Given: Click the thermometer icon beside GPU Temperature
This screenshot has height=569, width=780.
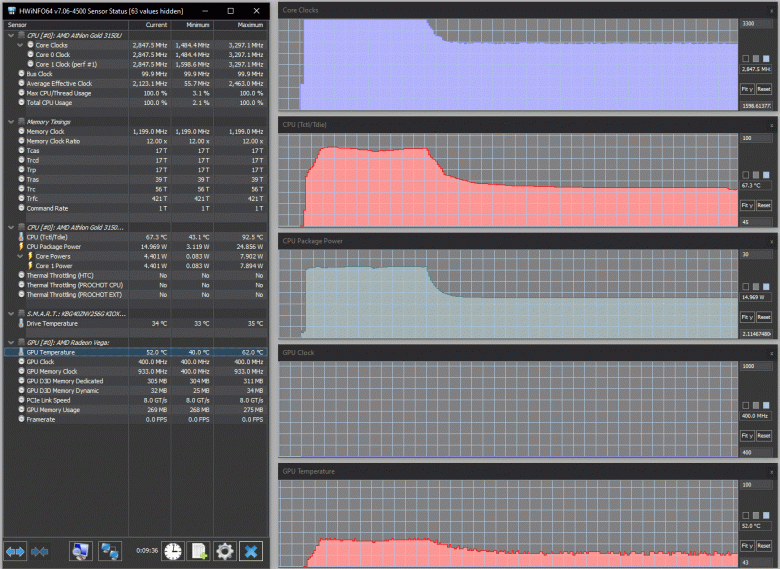Looking at the screenshot, I should pyautogui.click(x=21, y=352).
